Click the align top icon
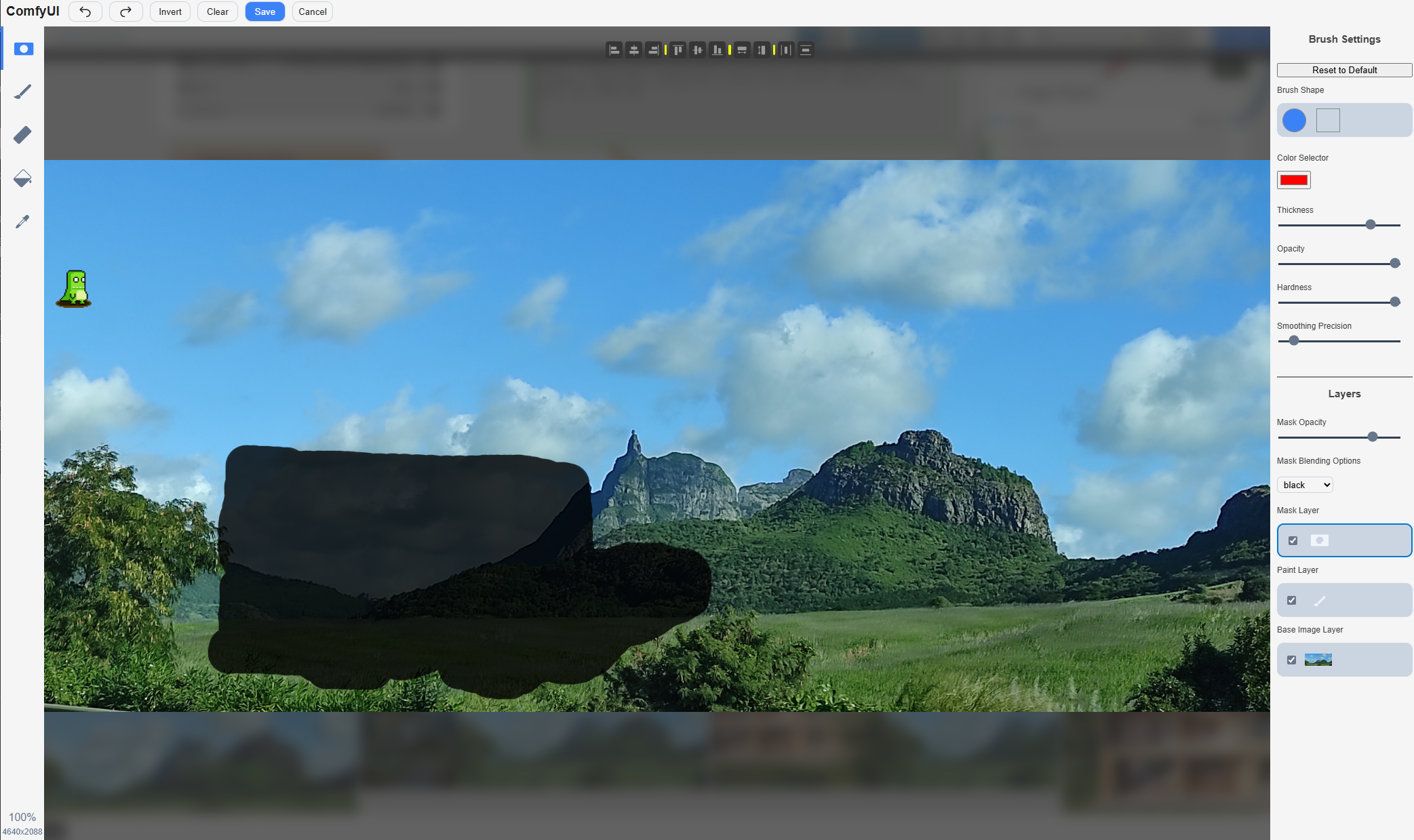 pos(678,49)
